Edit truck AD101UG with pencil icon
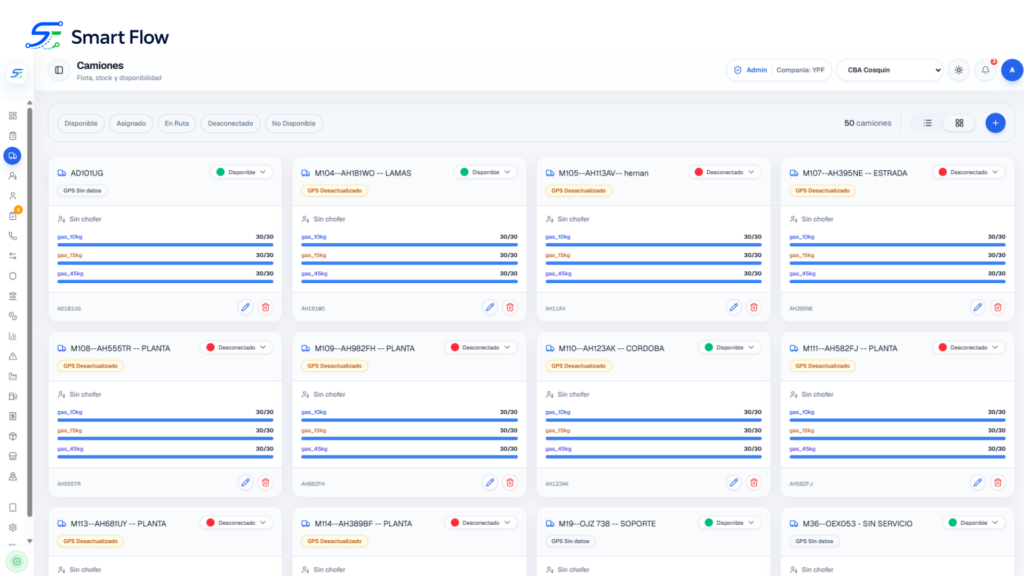 (x=246, y=307)
